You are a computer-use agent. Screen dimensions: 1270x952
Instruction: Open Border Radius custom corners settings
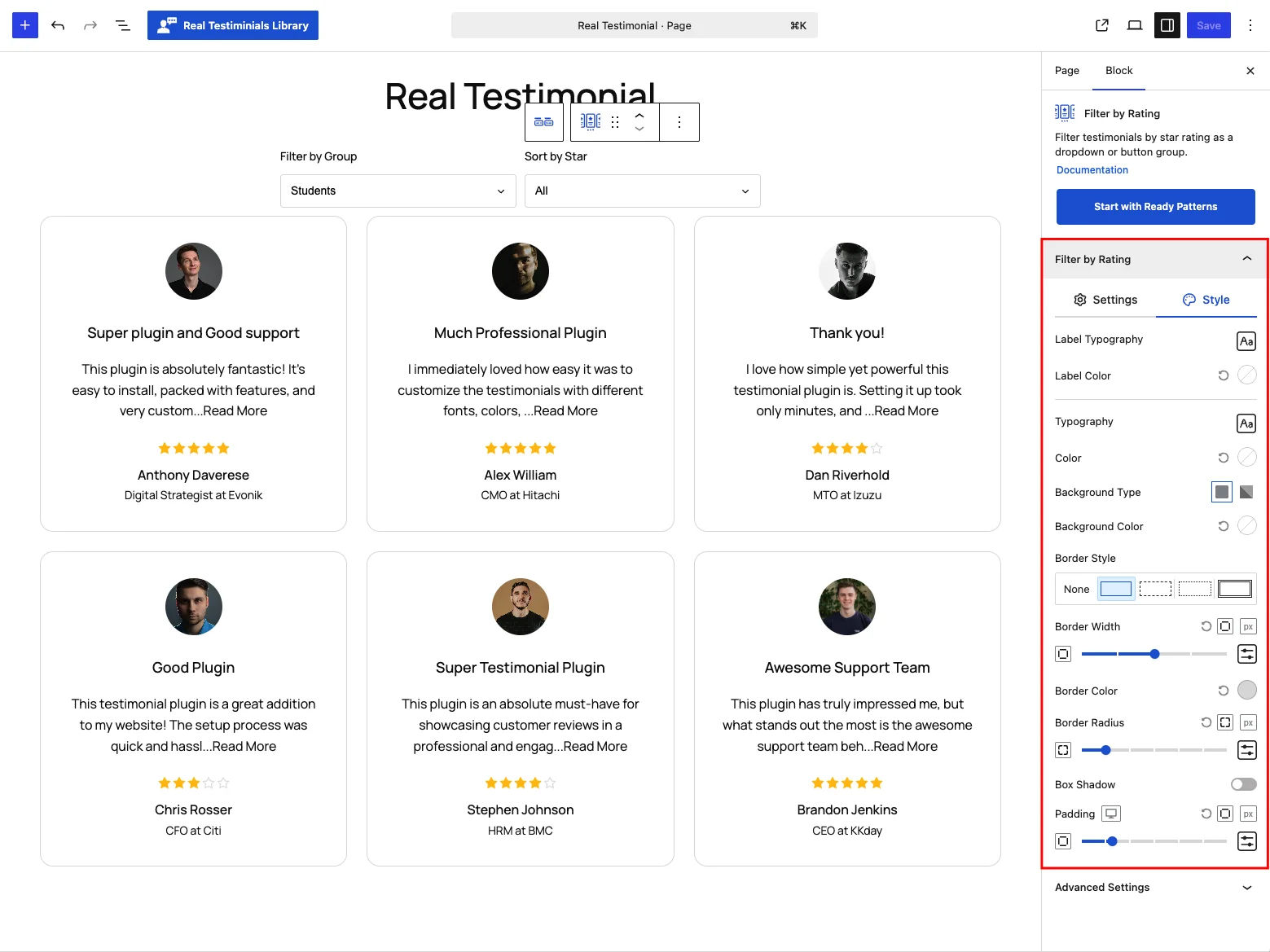click(1247, 750)
